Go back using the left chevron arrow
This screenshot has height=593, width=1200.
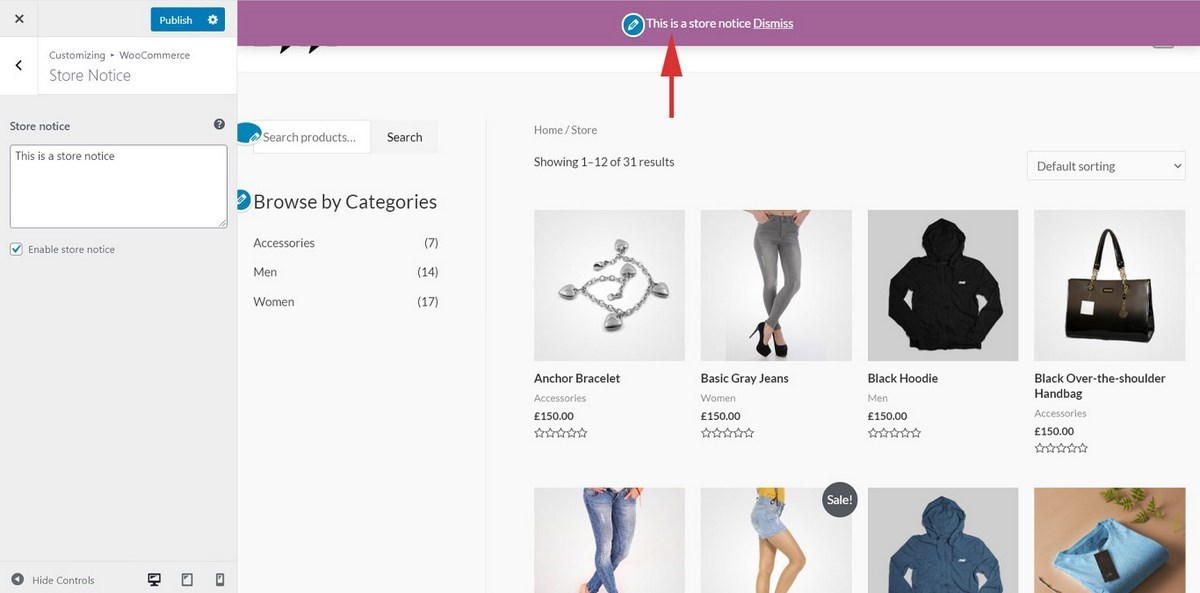pos(19,66)
